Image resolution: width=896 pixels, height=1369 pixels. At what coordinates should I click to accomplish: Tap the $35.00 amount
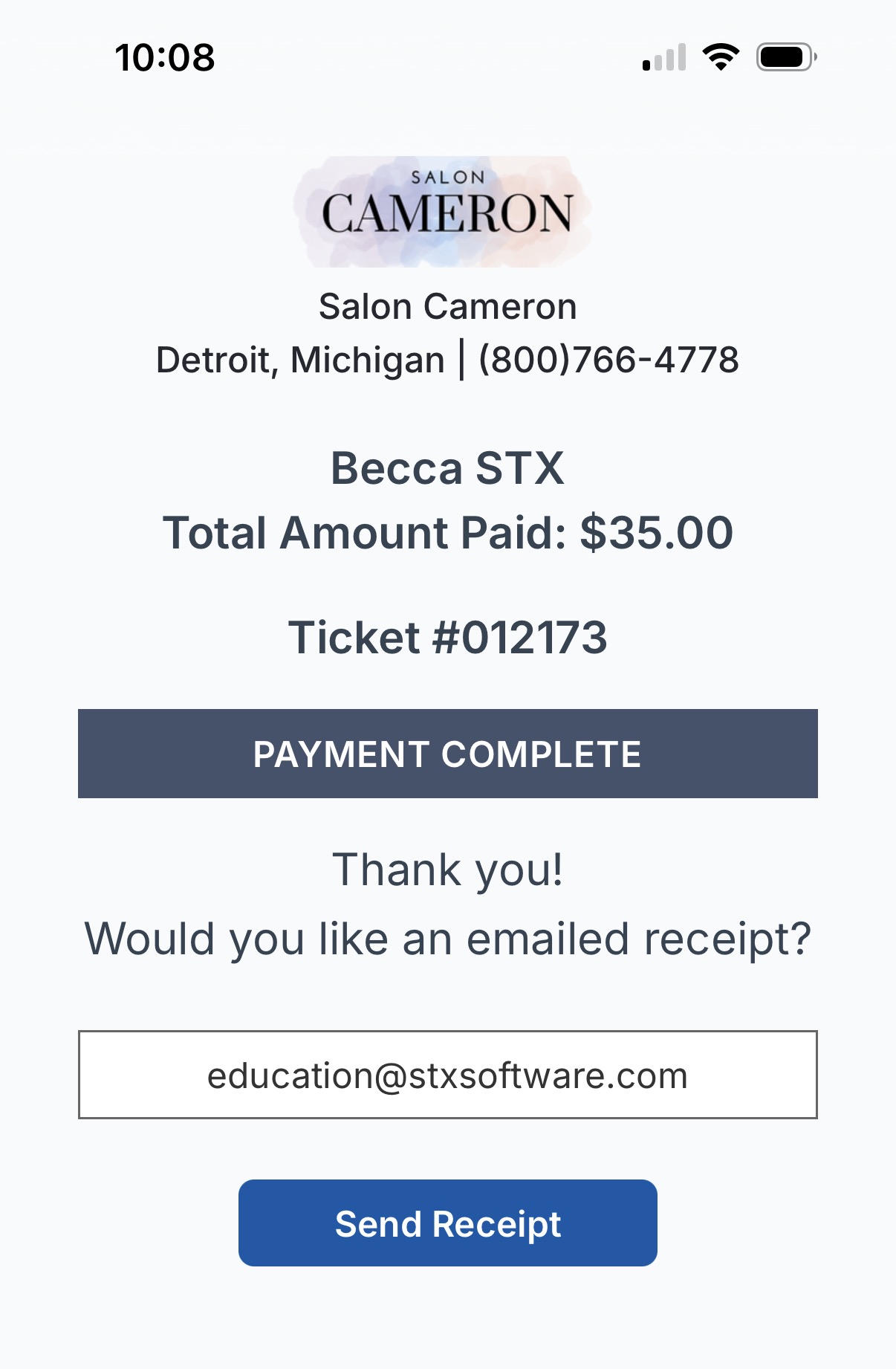point(657,533)
